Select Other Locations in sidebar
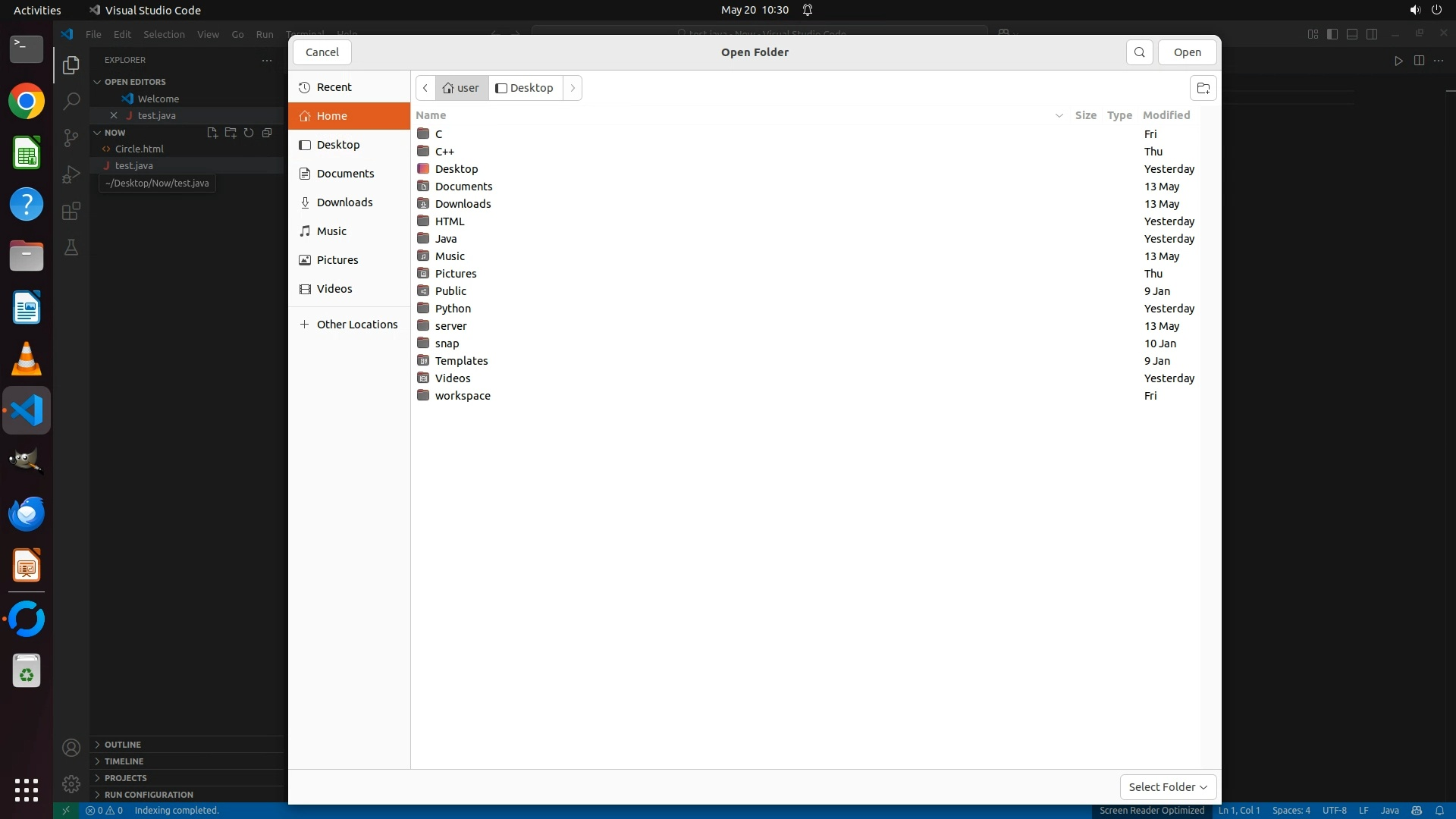1456x819 pixels. pyautogui.click(x=356, y=325)
